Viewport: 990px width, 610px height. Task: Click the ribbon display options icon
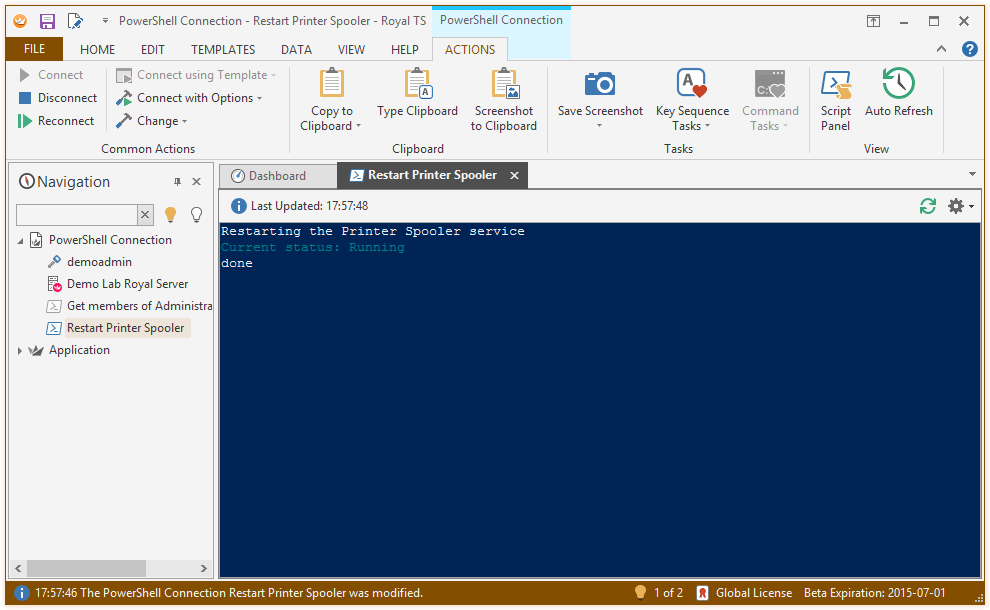(x=873, y=21)
